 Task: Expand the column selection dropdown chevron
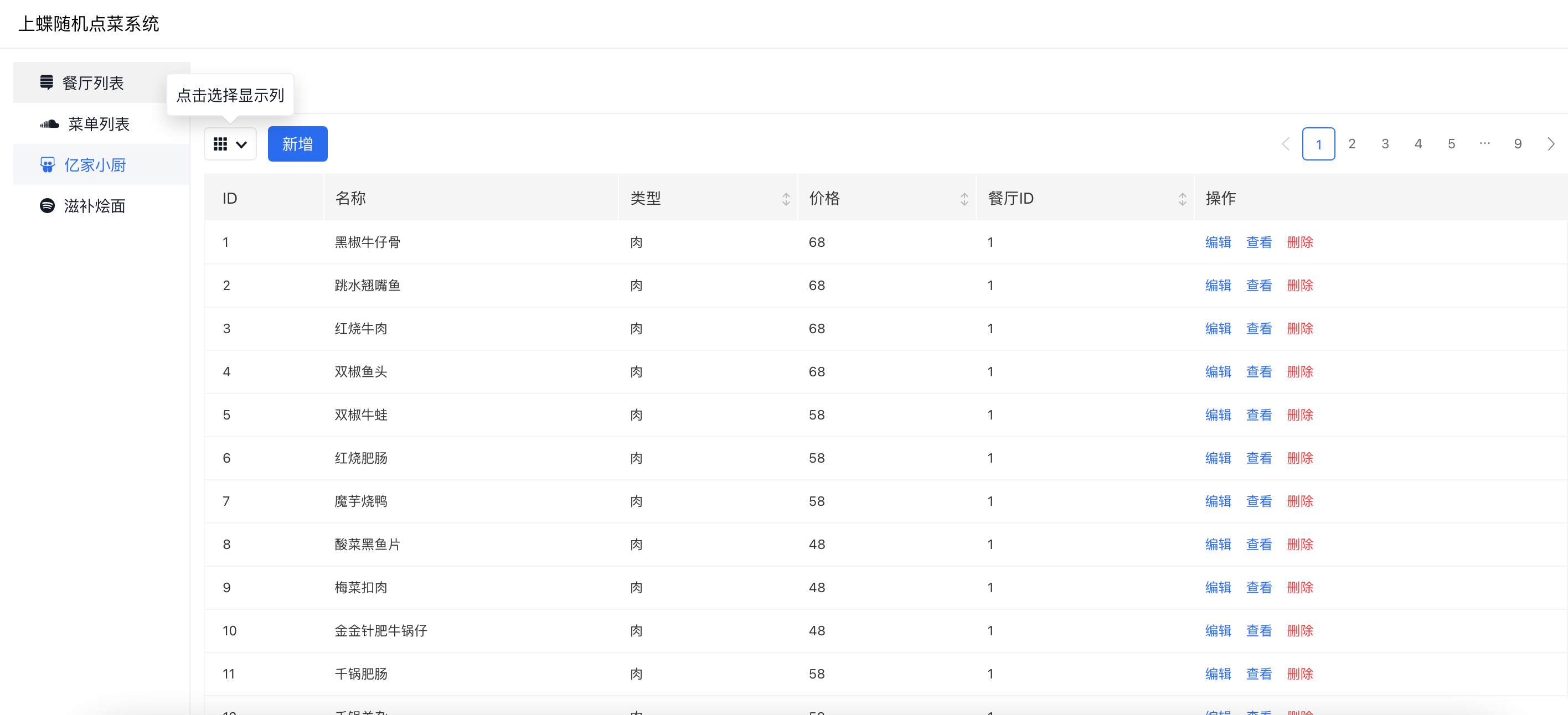coord(241,145)
